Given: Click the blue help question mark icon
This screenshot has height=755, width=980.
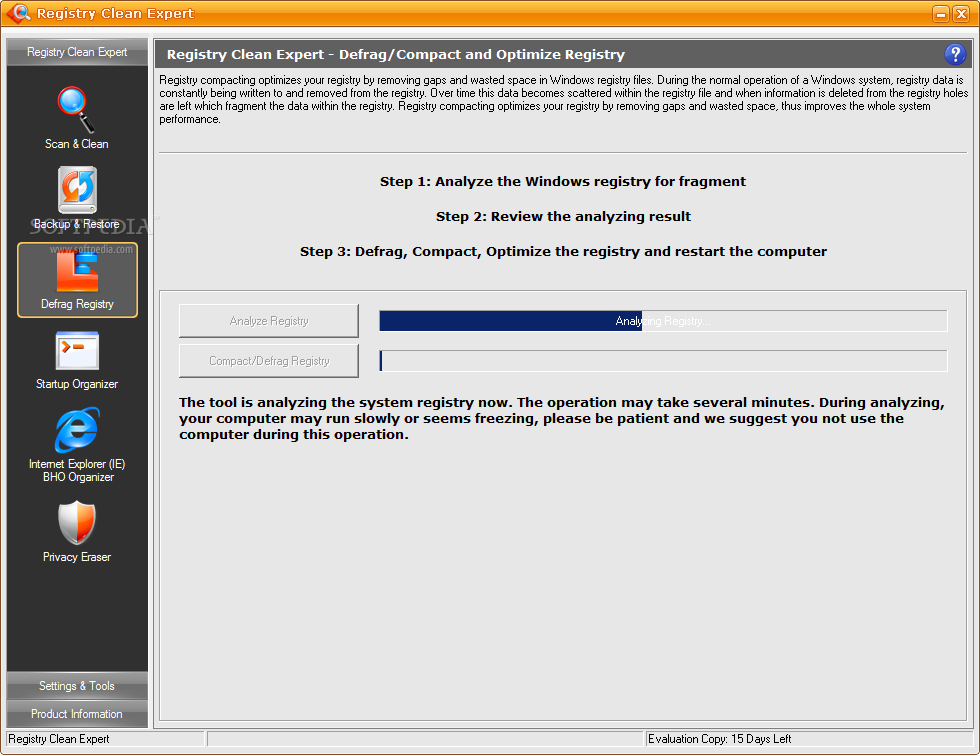Looking at the screenshot, I should pos(954,54).
